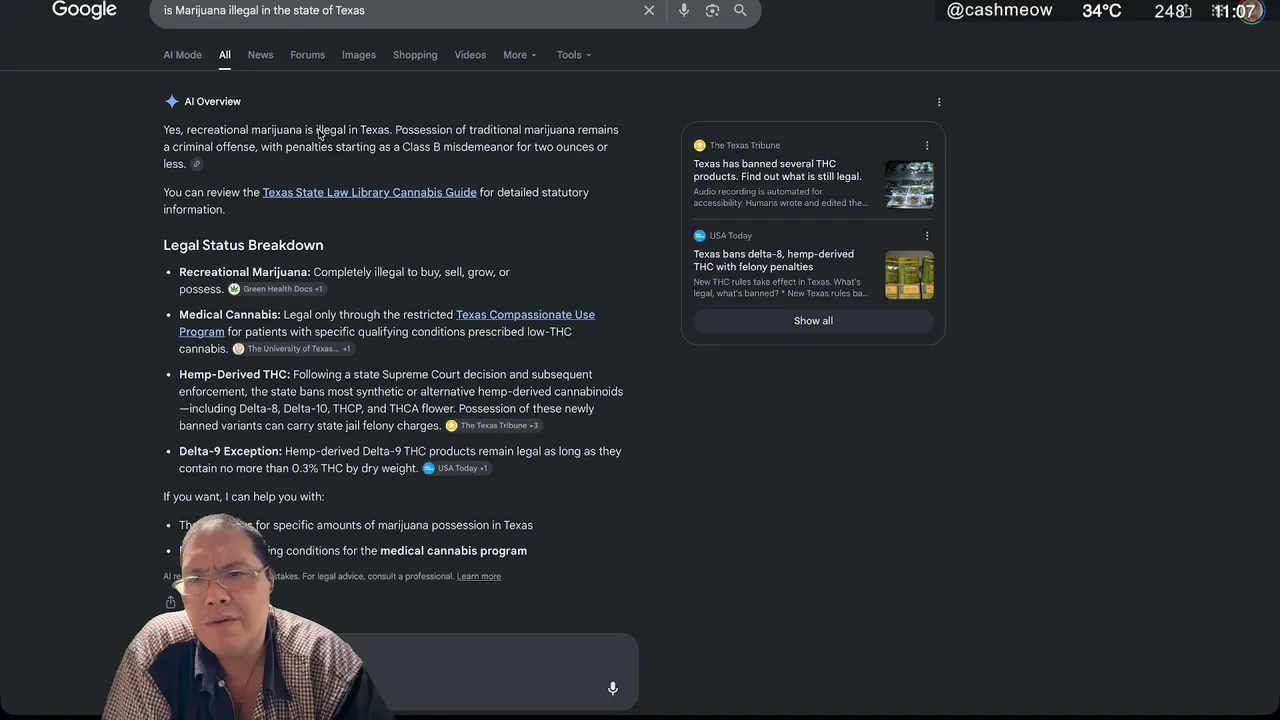Click "The Texas Tribune" publisher name in card

pos(745,146)
